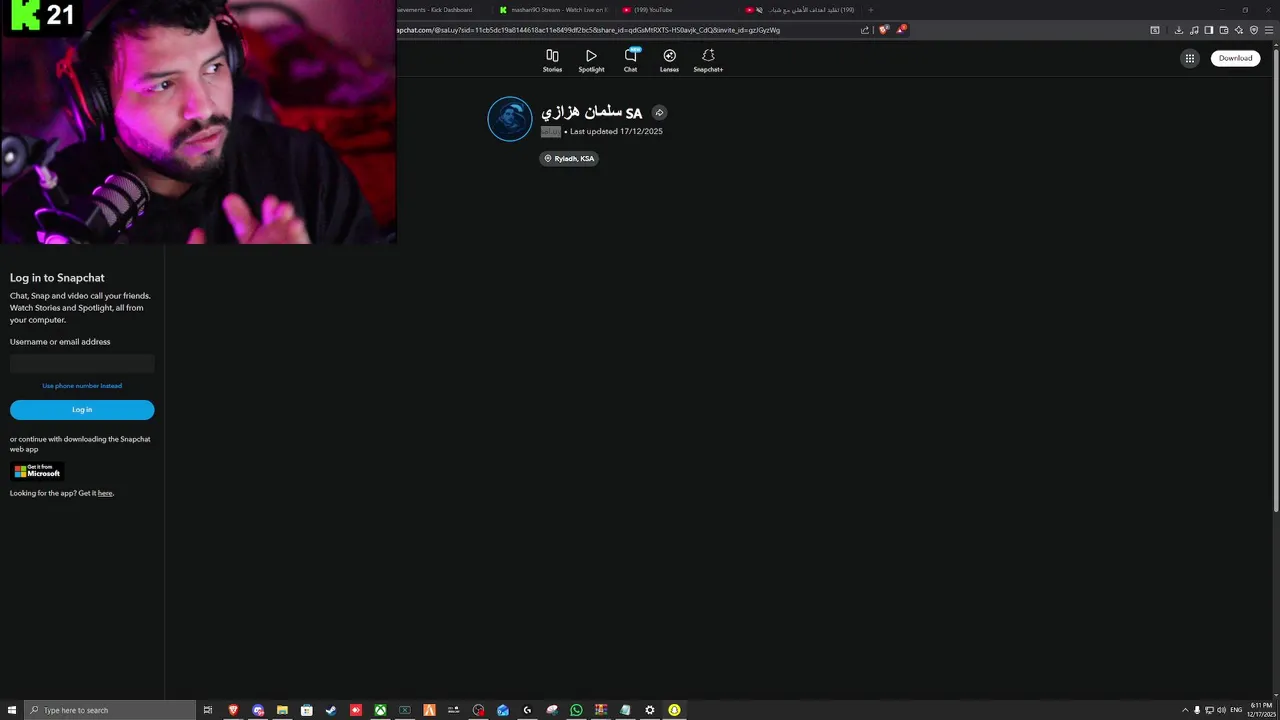The width and height of the screenshot is (1280, 720).
Task: Click the blue Log in button
Action: (82, 410)
